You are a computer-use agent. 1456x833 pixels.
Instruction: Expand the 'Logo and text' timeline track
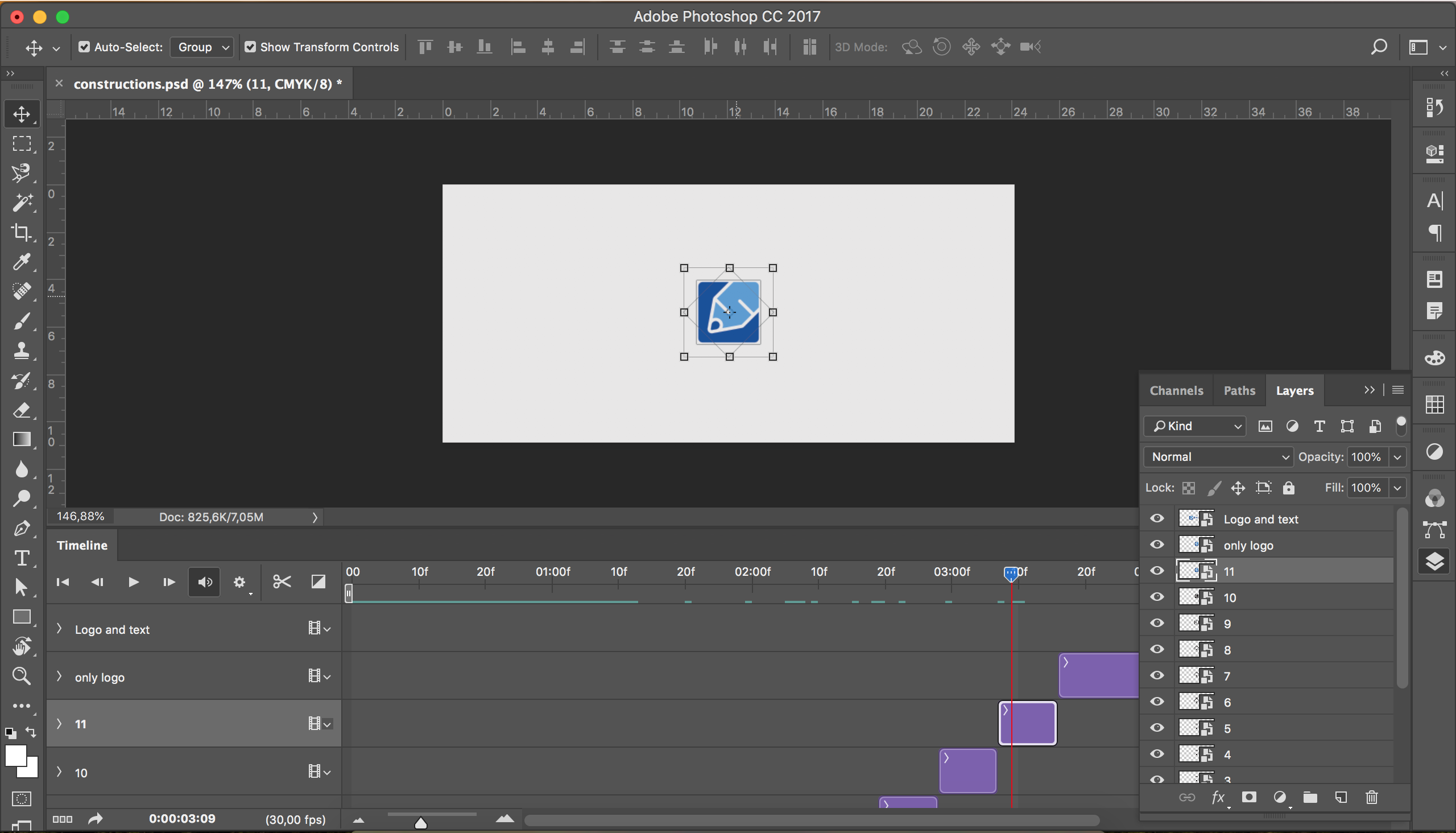(59, 629)
